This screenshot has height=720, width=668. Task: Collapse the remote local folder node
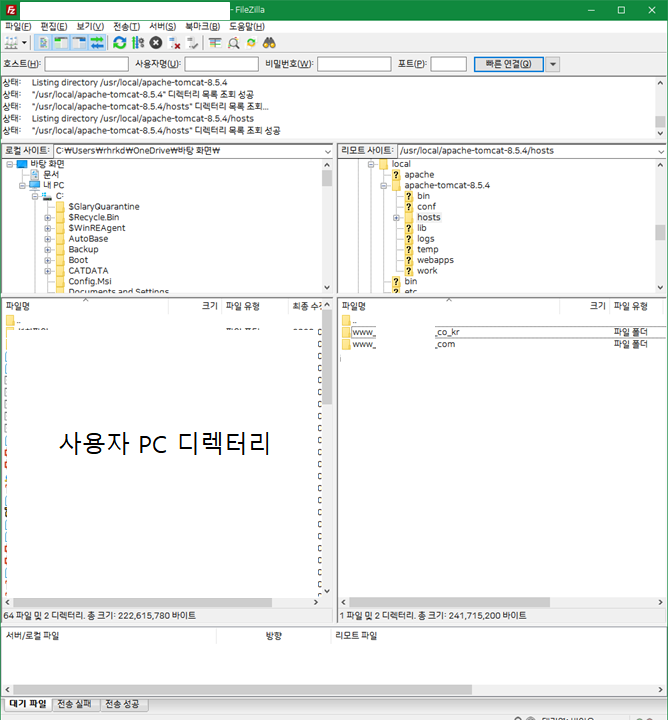pos(371,164)
